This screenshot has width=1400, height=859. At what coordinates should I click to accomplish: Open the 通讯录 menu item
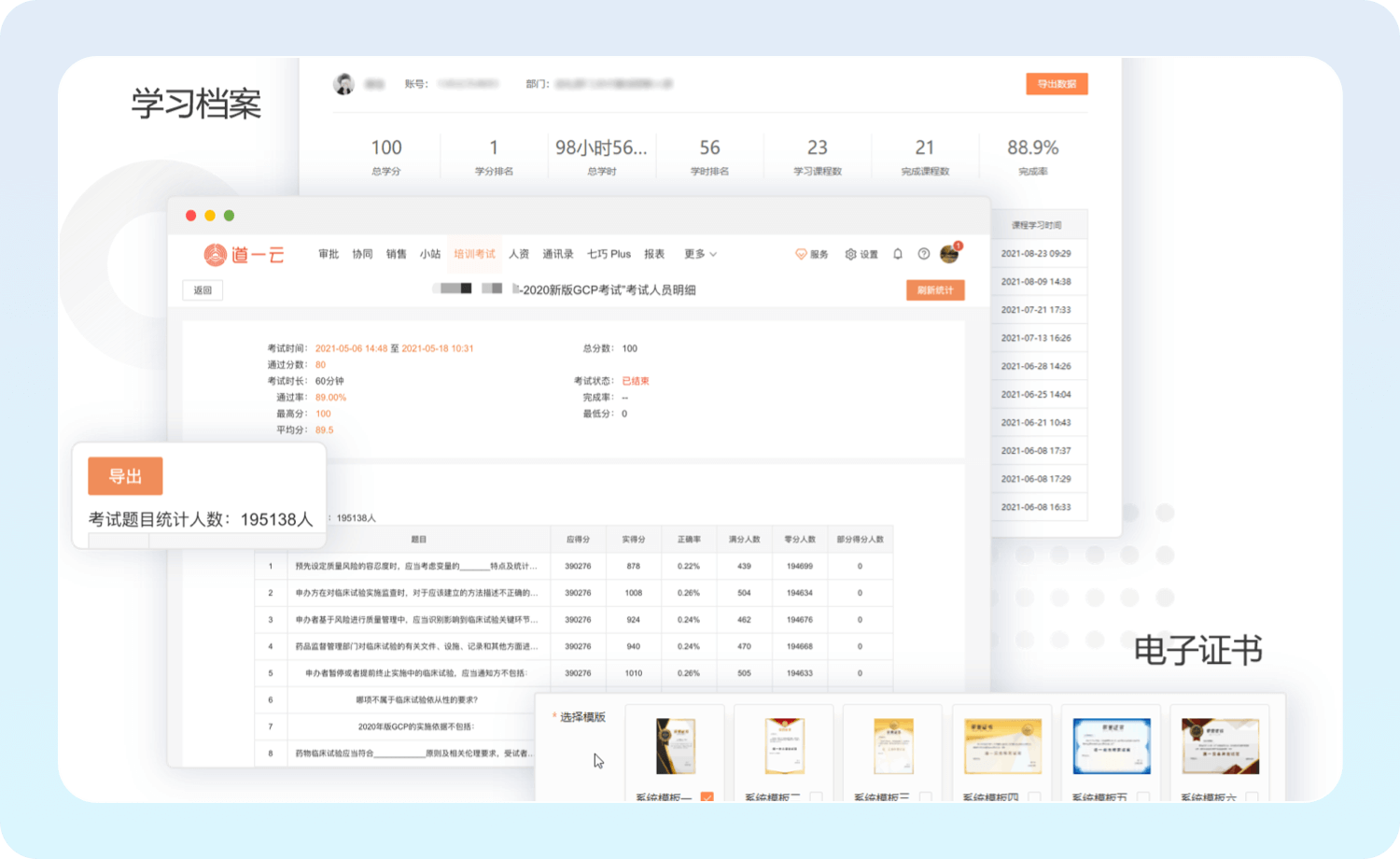[558, 254]
